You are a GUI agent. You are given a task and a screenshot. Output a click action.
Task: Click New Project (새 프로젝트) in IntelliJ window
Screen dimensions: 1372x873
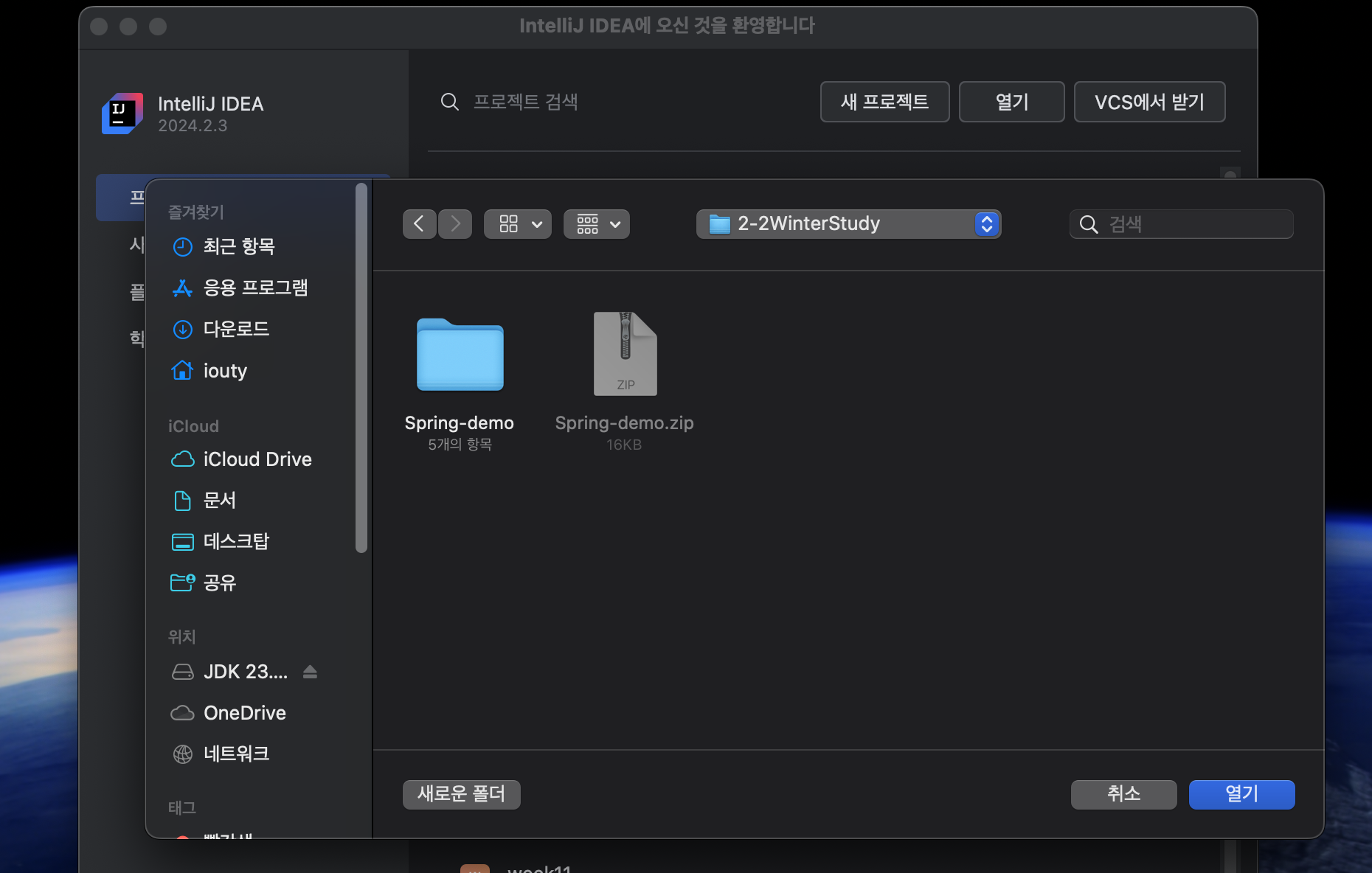point(884,102)
